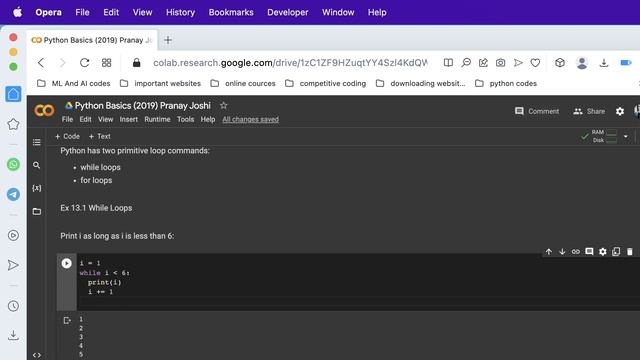Open find and replace in Colab sidebar
The image size is (640, 360).
37,165
